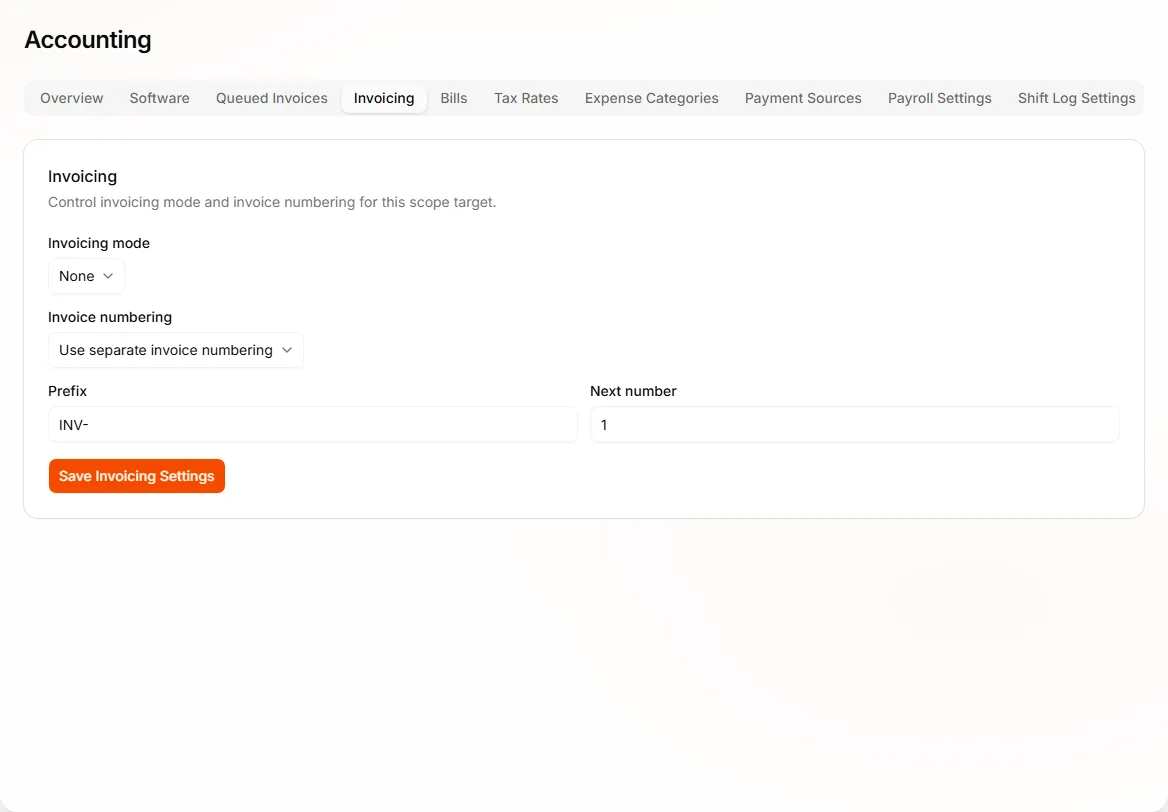Click Save Invoicing Settings button
Viewport: 1168px width, 812px height.
pyautogui.click(x=137, y=476)
